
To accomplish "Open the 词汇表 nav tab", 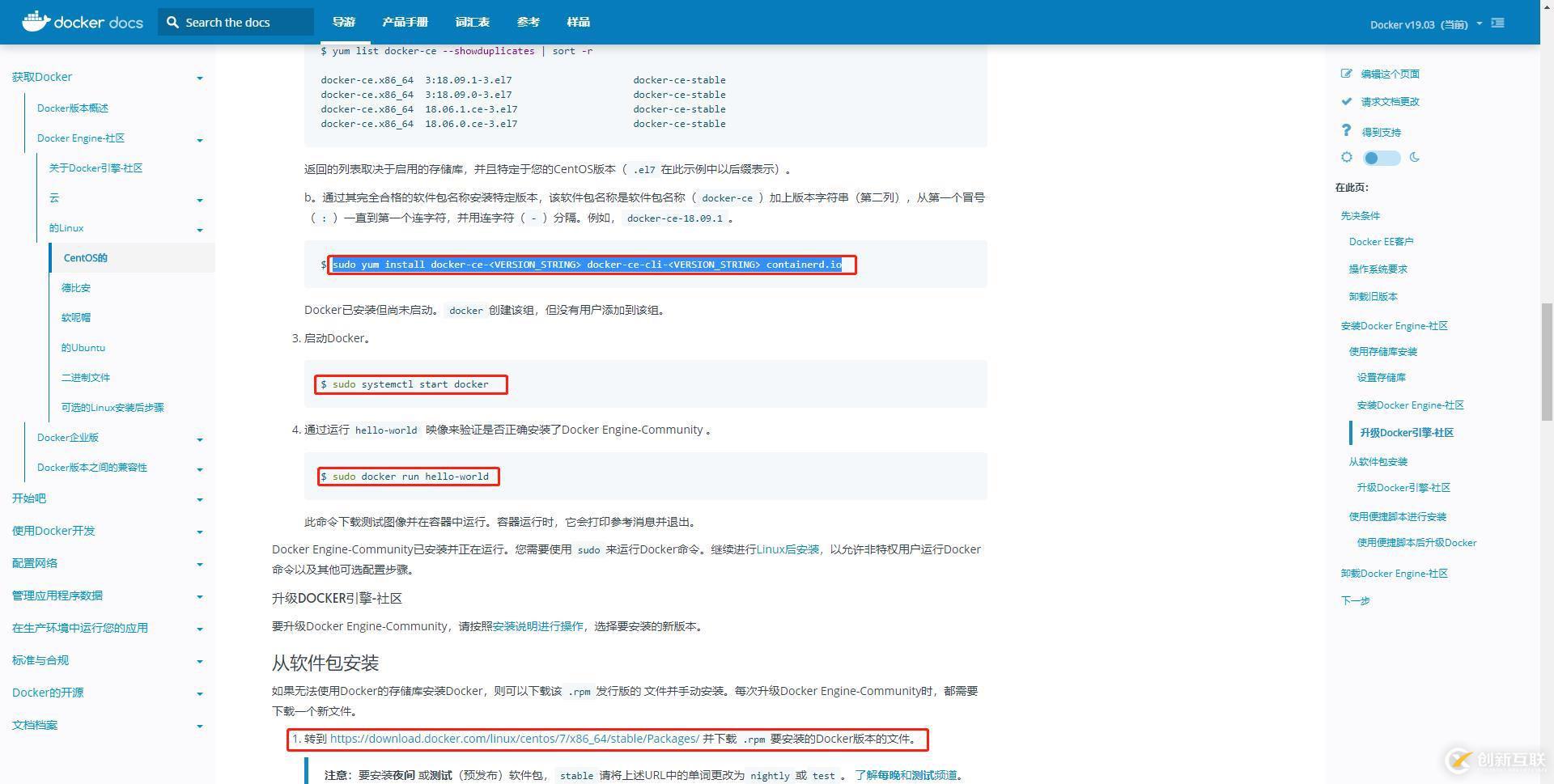I will tap(473, 22).
